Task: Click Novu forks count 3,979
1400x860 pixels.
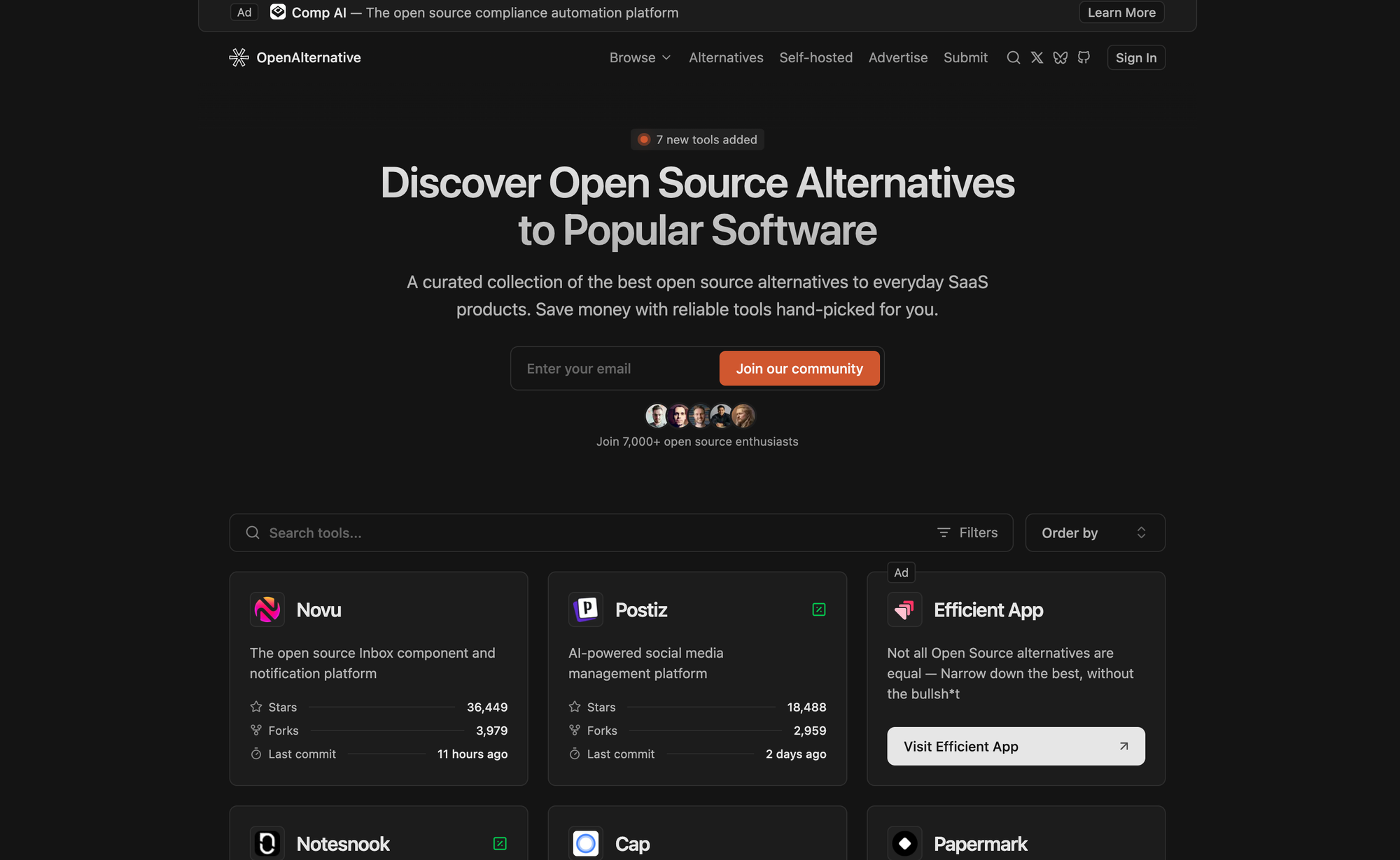Action: tap(491, 730)
